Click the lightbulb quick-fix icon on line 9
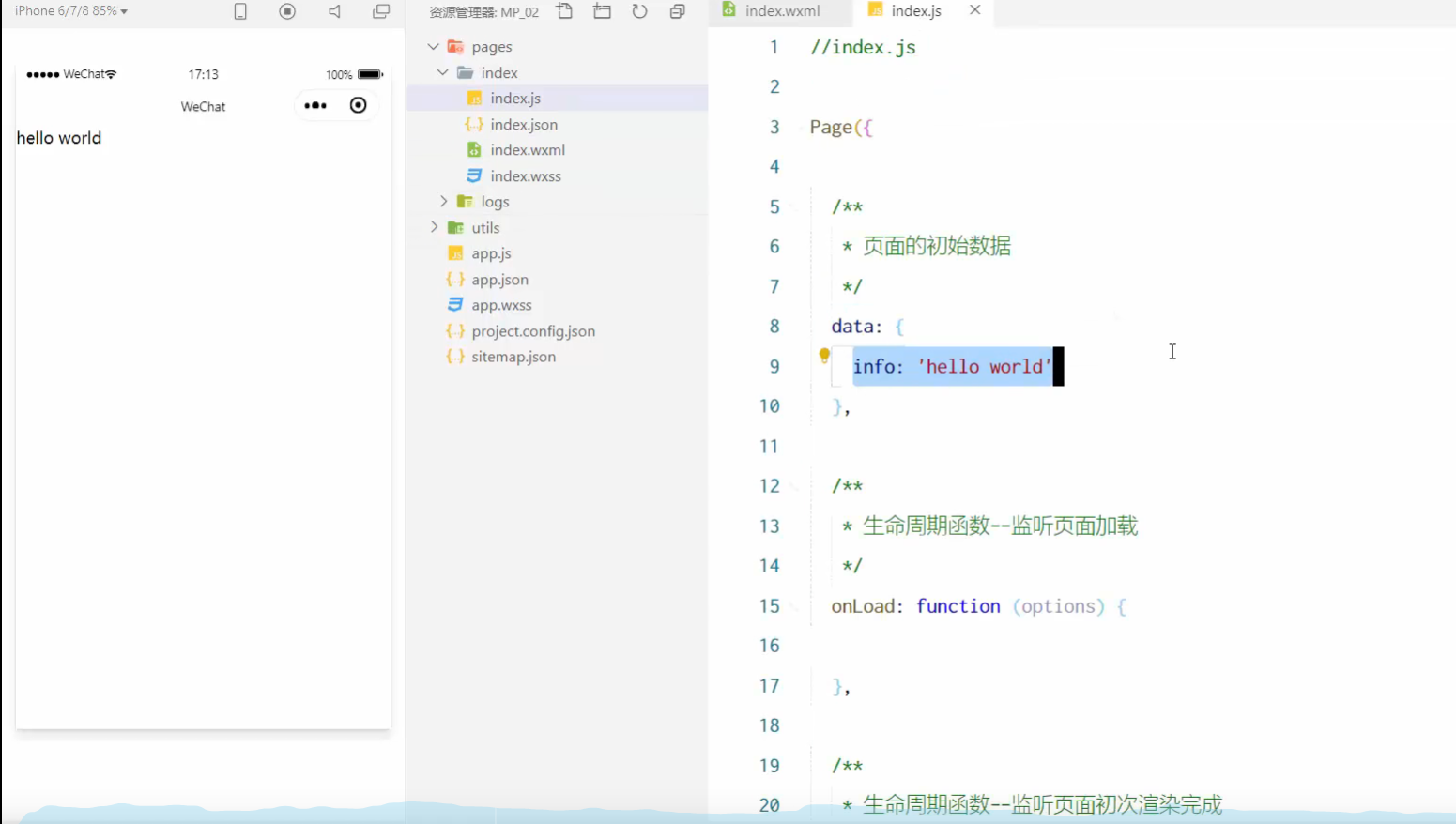Screen dimensions: 1456x824 click(x=824, y=356)
